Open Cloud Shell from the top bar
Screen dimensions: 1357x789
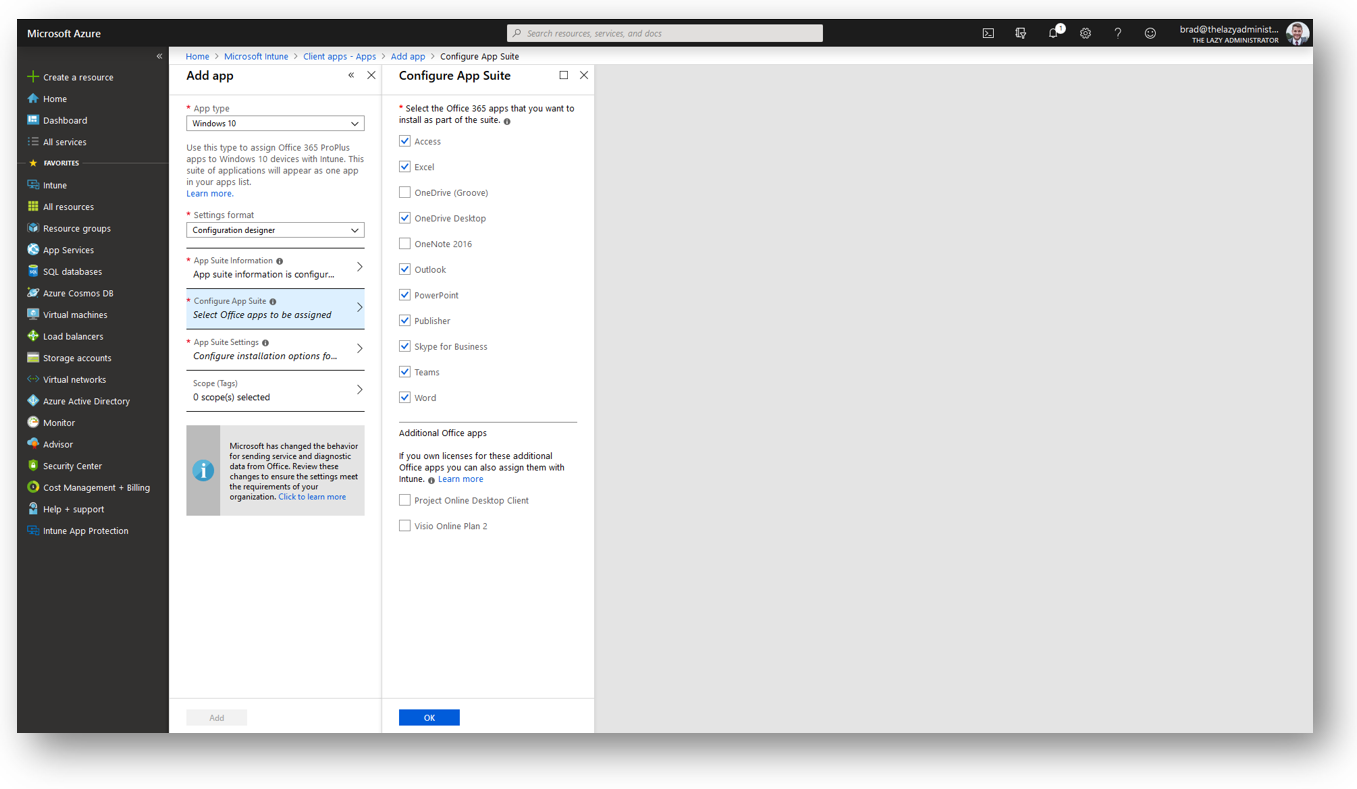(x=988, y=33)
